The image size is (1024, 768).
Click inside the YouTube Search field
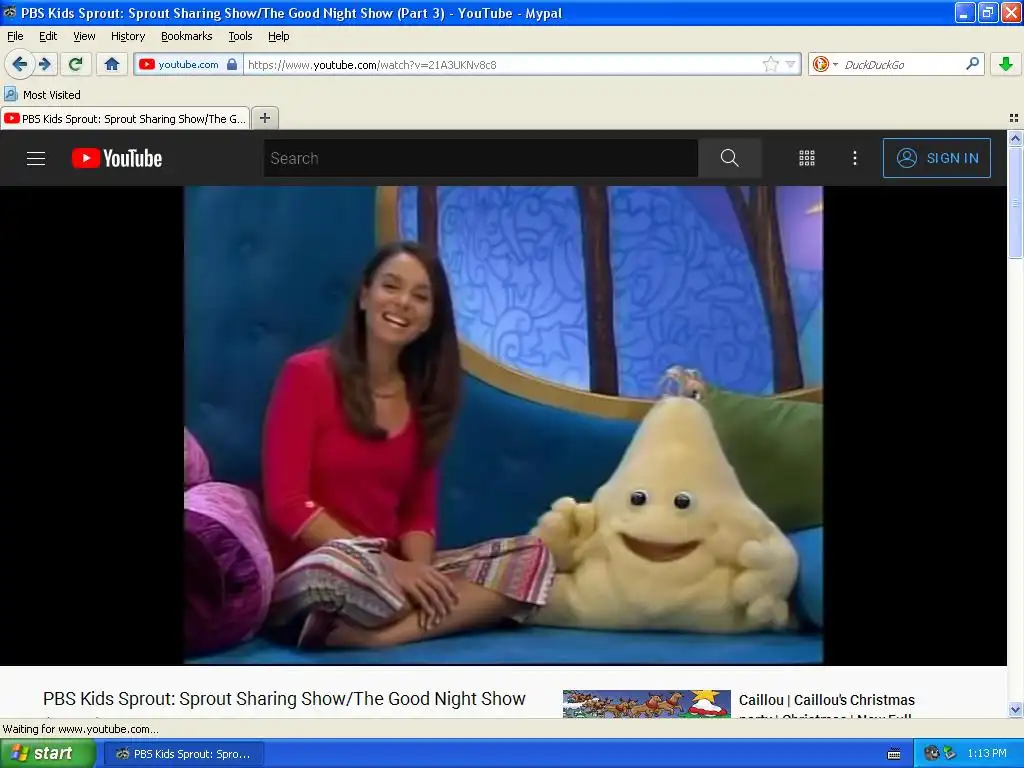(x=481, y=158)
